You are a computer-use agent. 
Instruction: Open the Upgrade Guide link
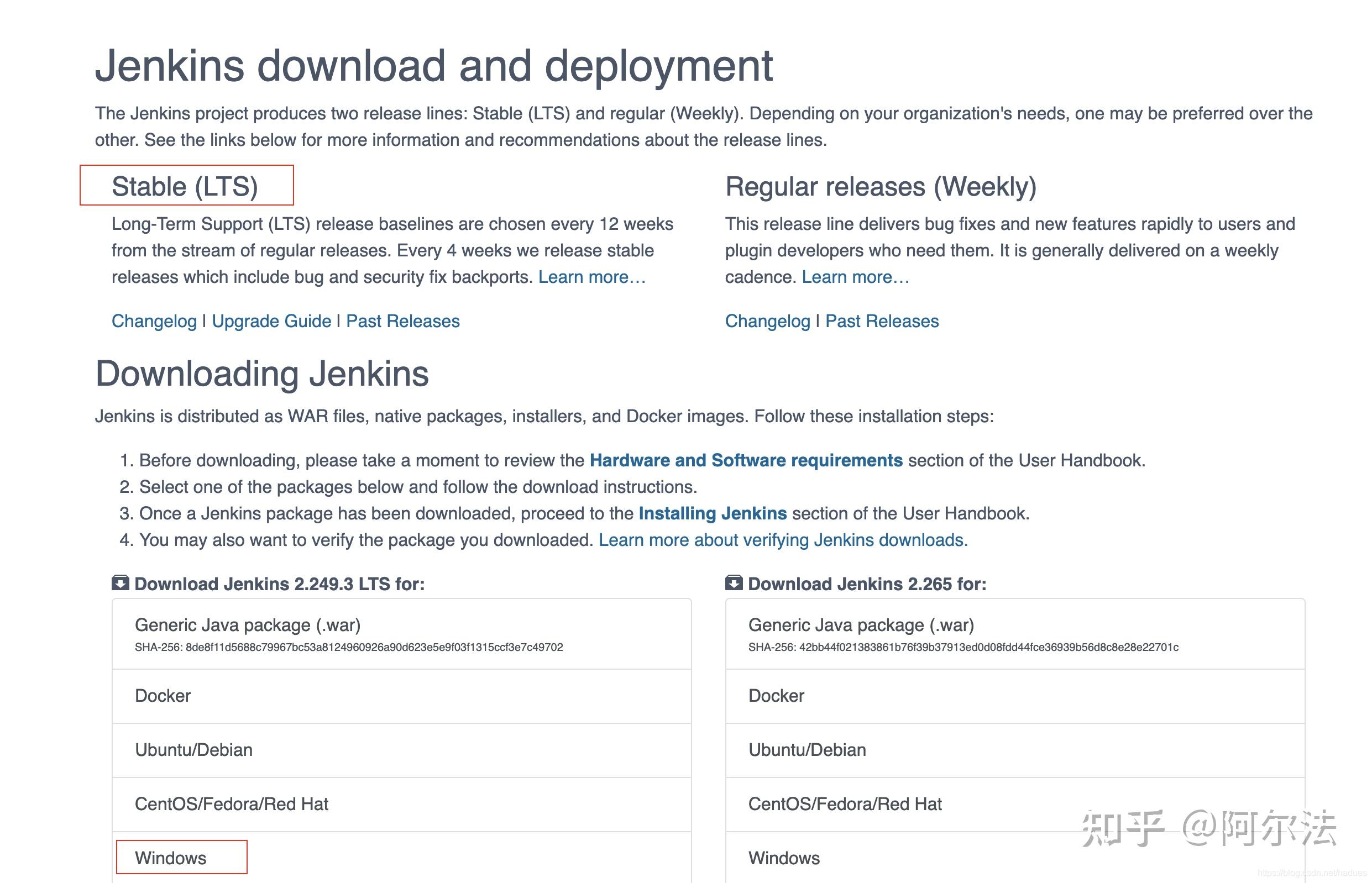[272, 321]
